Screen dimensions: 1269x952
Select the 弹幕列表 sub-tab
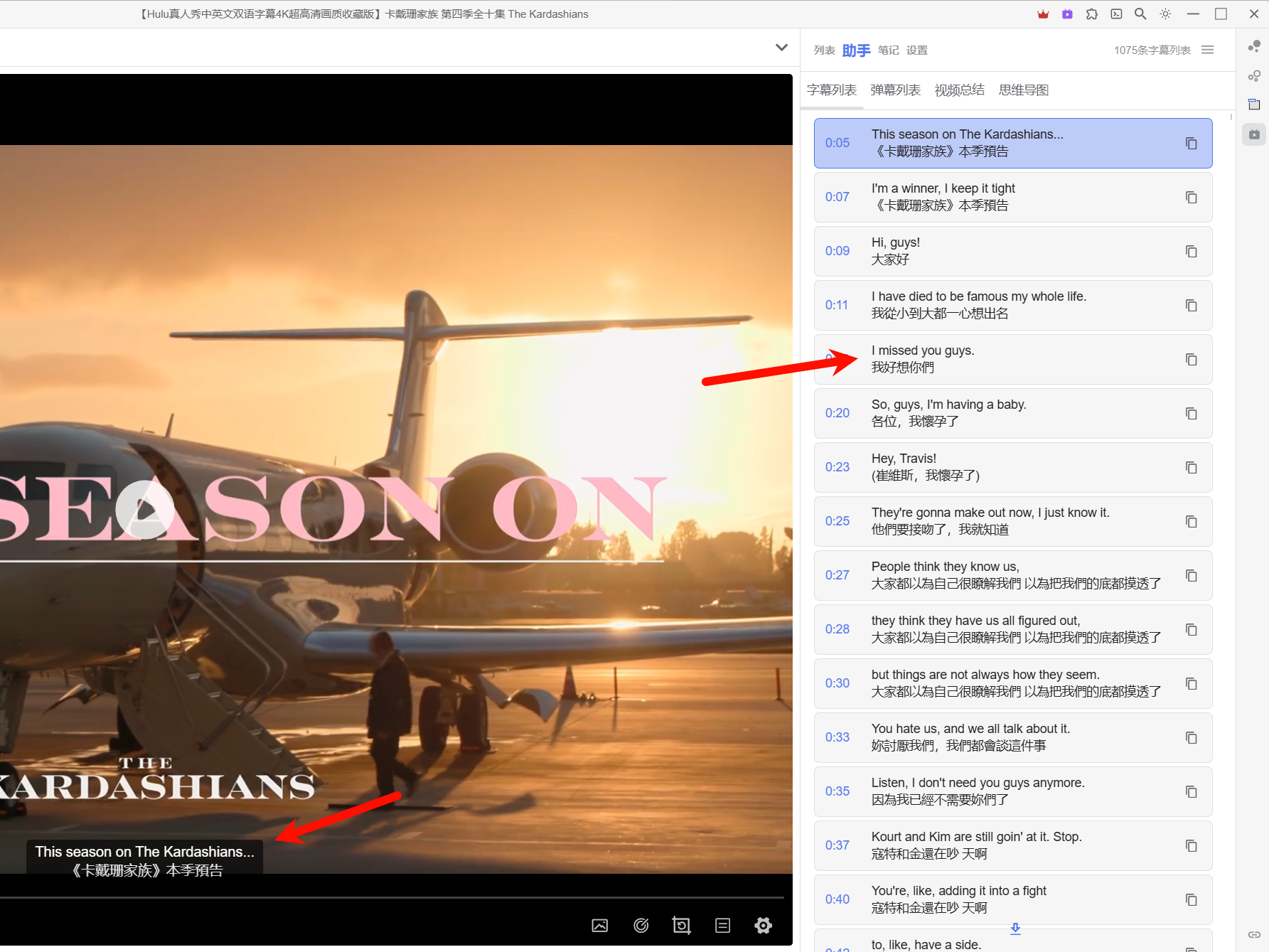click(x=896, y=90)
